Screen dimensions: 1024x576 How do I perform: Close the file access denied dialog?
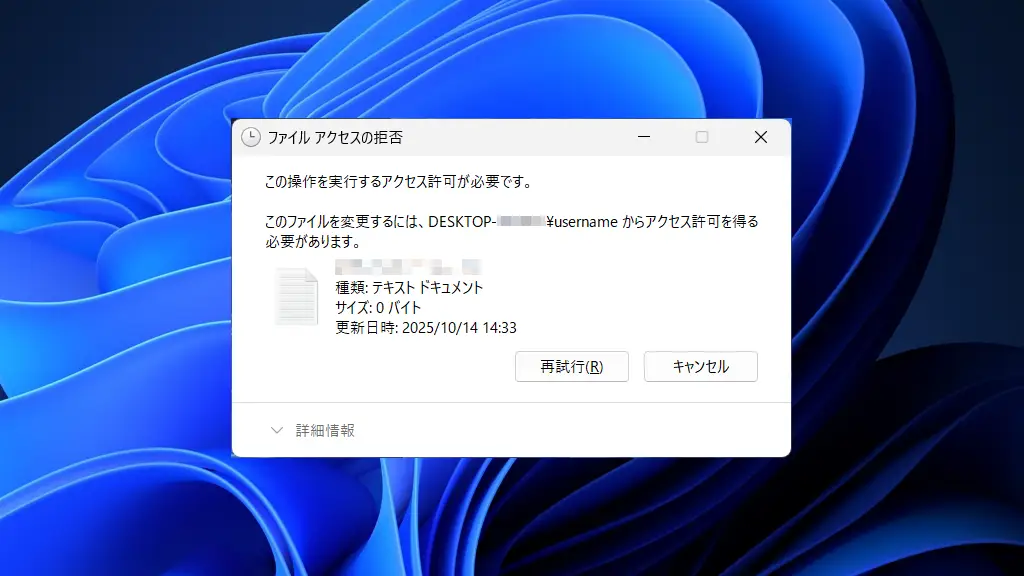761,137
